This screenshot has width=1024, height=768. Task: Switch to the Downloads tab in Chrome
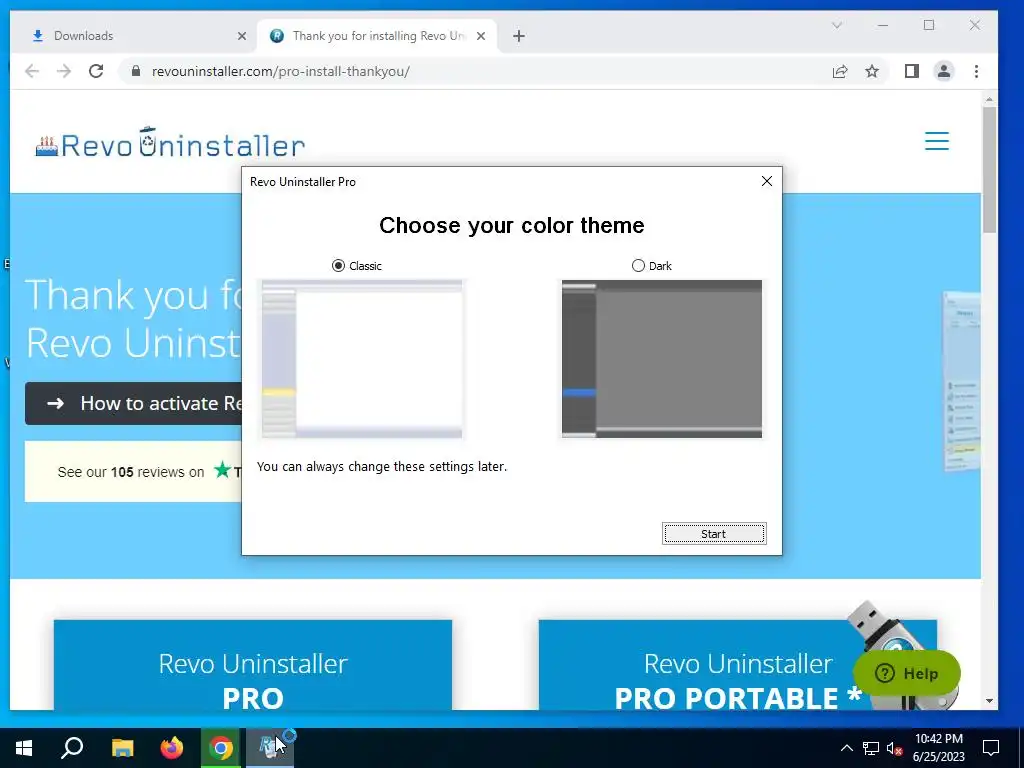click(134, 36)
